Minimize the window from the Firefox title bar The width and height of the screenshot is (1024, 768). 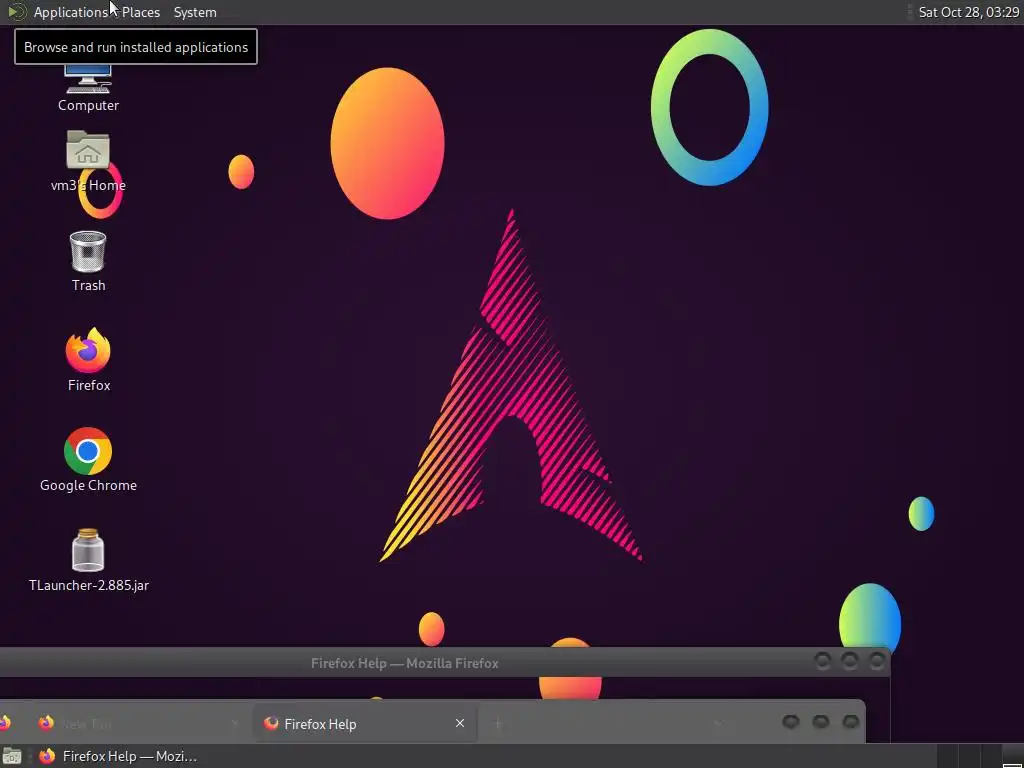[x=823, y=662]
